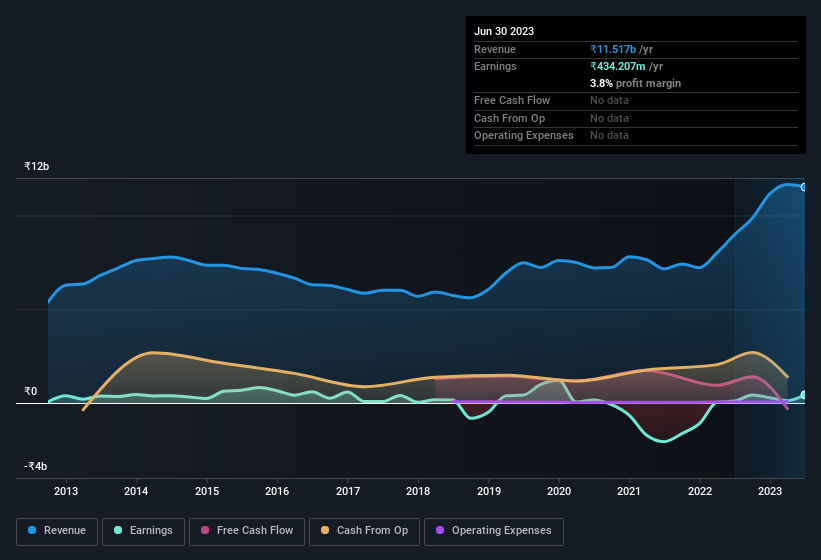Click the ₹434.207m earnings value in tooltip
Image resolution: width=821 pixels, height=560 pixels.
coord(617,66)
